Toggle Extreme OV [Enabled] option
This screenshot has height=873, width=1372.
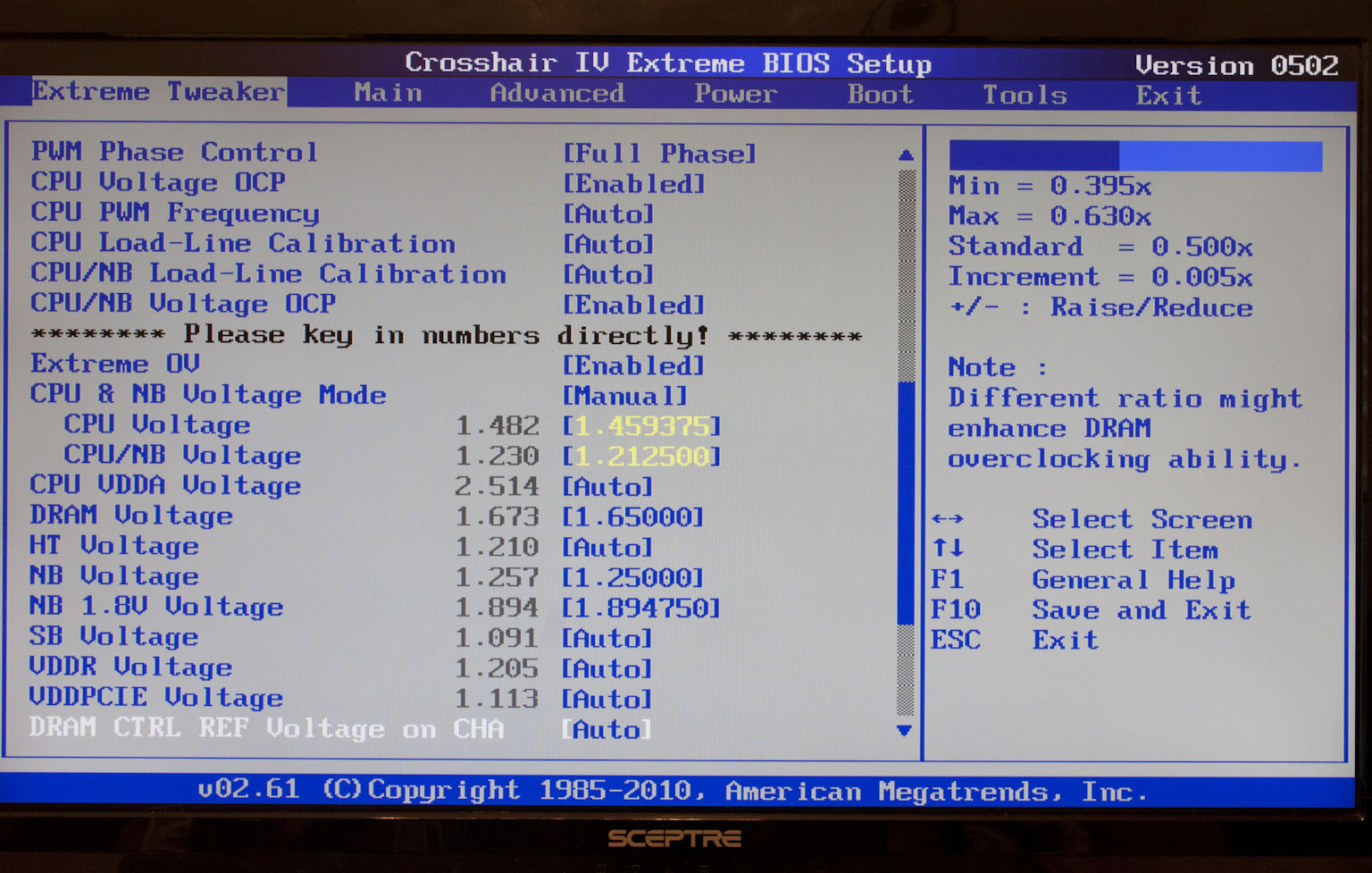pos(634,366)
